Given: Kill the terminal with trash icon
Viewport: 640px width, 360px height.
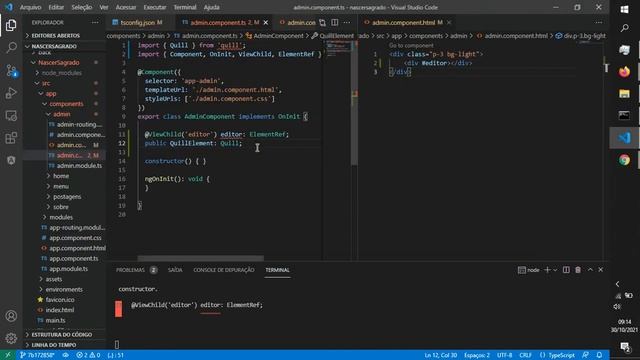Looking at the screenshot, I should (x=578, y=270).
